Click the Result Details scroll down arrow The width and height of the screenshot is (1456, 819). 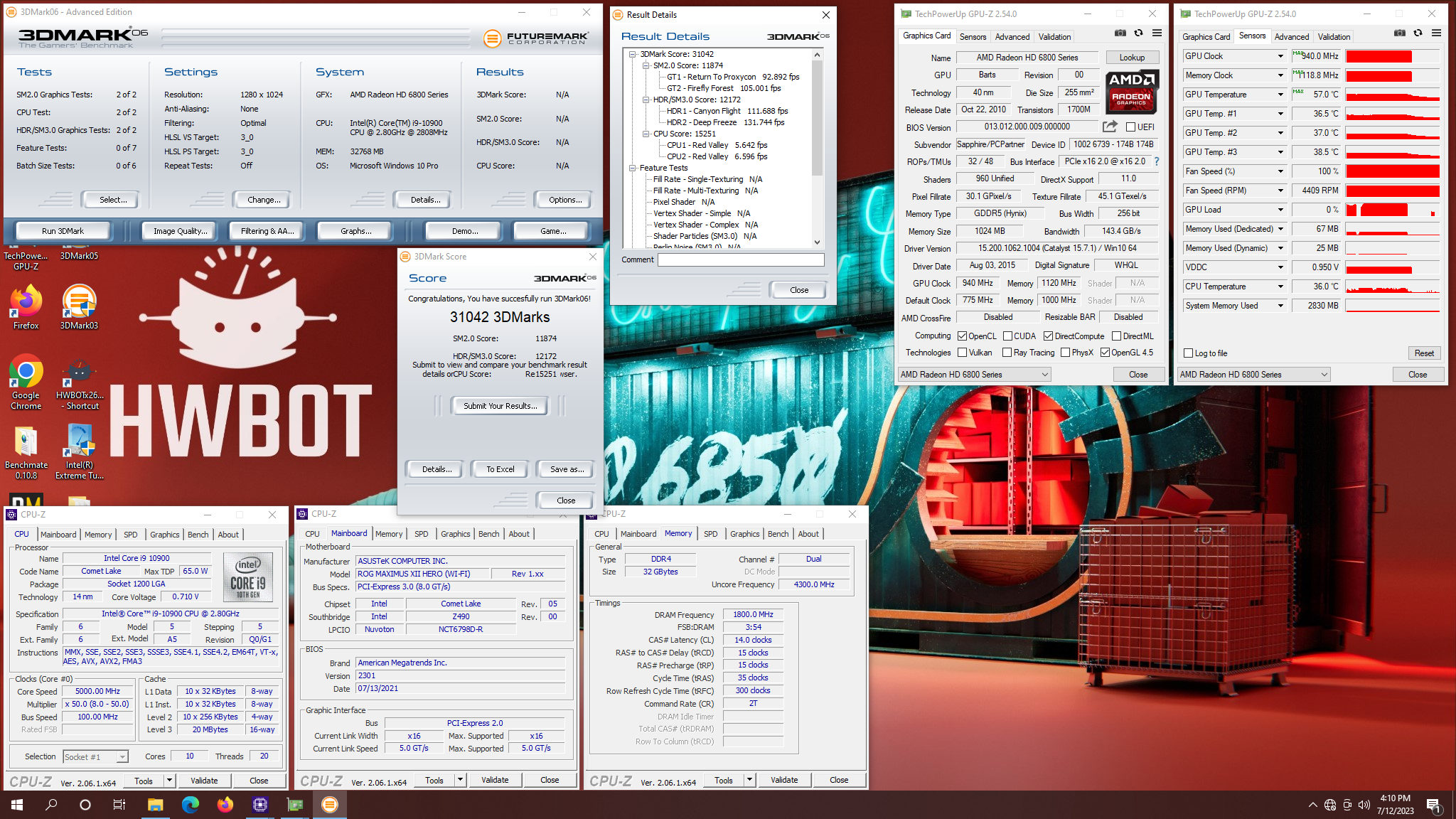tap(817, 242)
